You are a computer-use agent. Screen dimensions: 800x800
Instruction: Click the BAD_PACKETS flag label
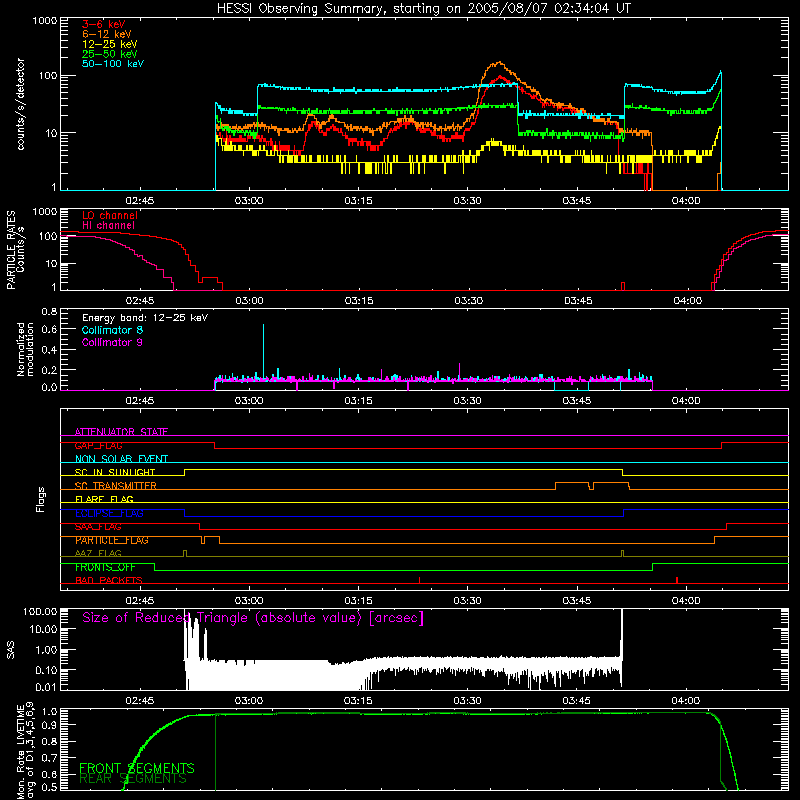coord(109,580)
